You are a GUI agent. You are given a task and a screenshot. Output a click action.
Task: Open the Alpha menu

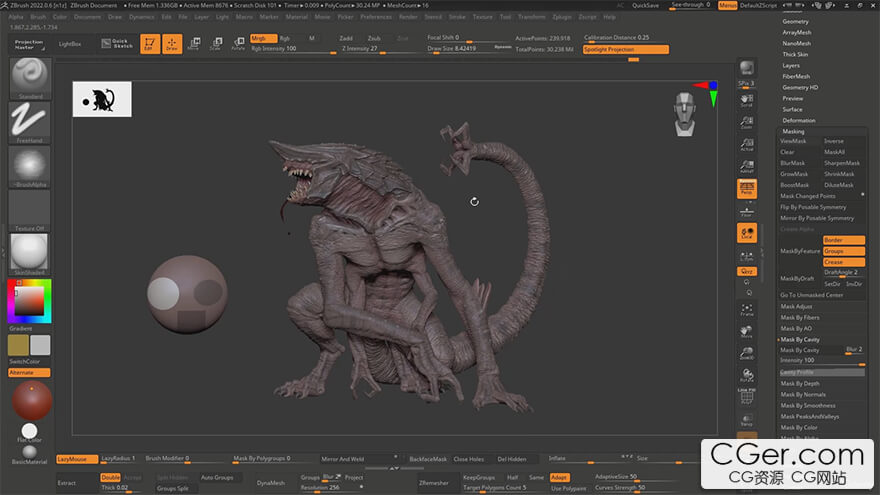[x=16, y=17]
